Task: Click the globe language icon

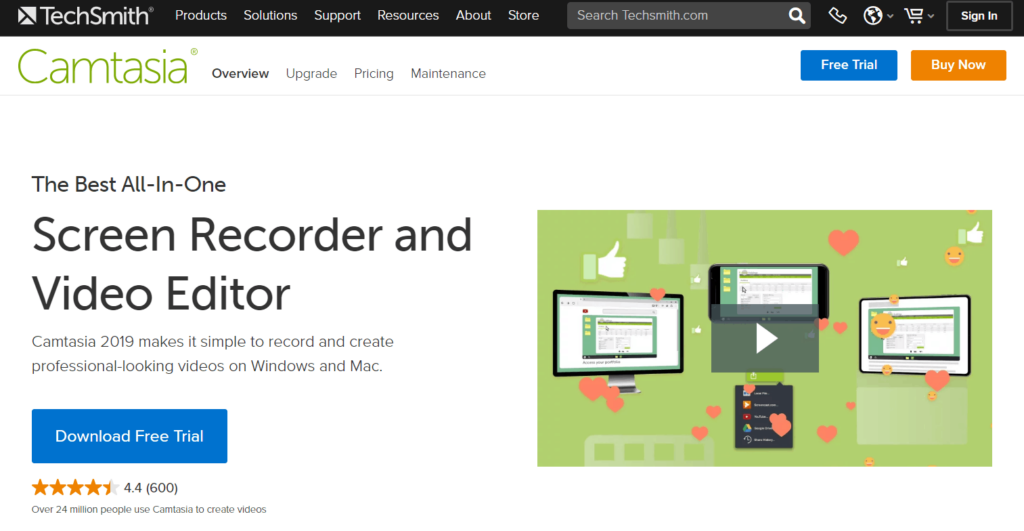Action: coord(872,16)
